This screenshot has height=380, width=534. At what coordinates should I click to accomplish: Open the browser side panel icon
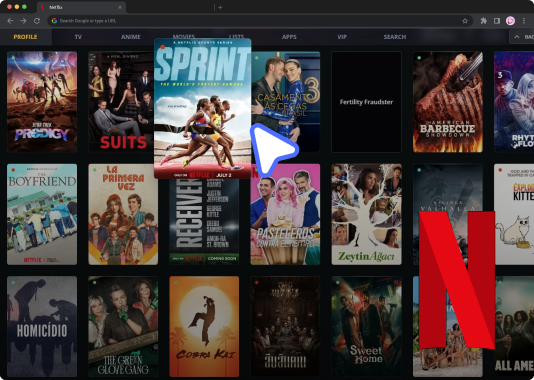(497, 21)
